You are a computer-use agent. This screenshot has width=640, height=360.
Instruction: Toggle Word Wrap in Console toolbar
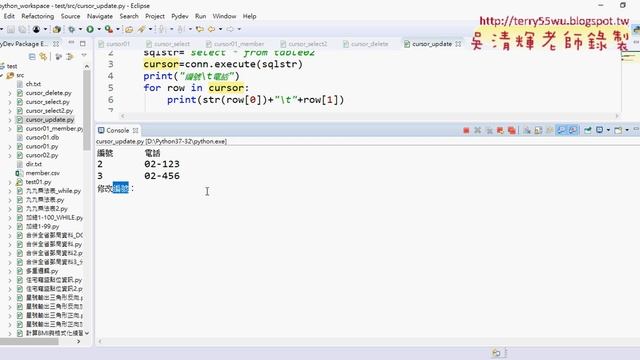[x=550, y=130]
